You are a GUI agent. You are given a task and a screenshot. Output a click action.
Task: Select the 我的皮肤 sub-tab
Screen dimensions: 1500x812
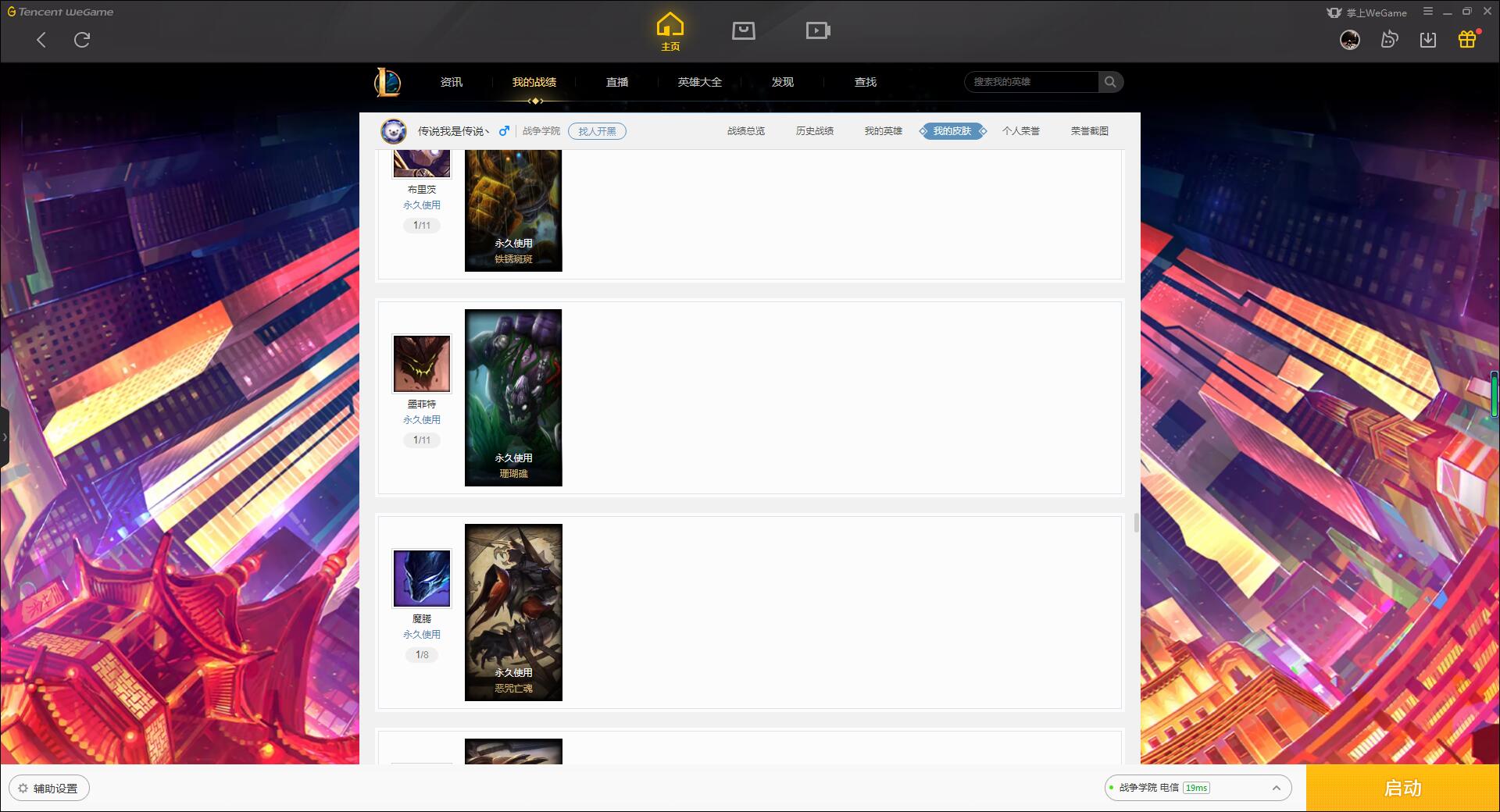click(x=952, y=131)
